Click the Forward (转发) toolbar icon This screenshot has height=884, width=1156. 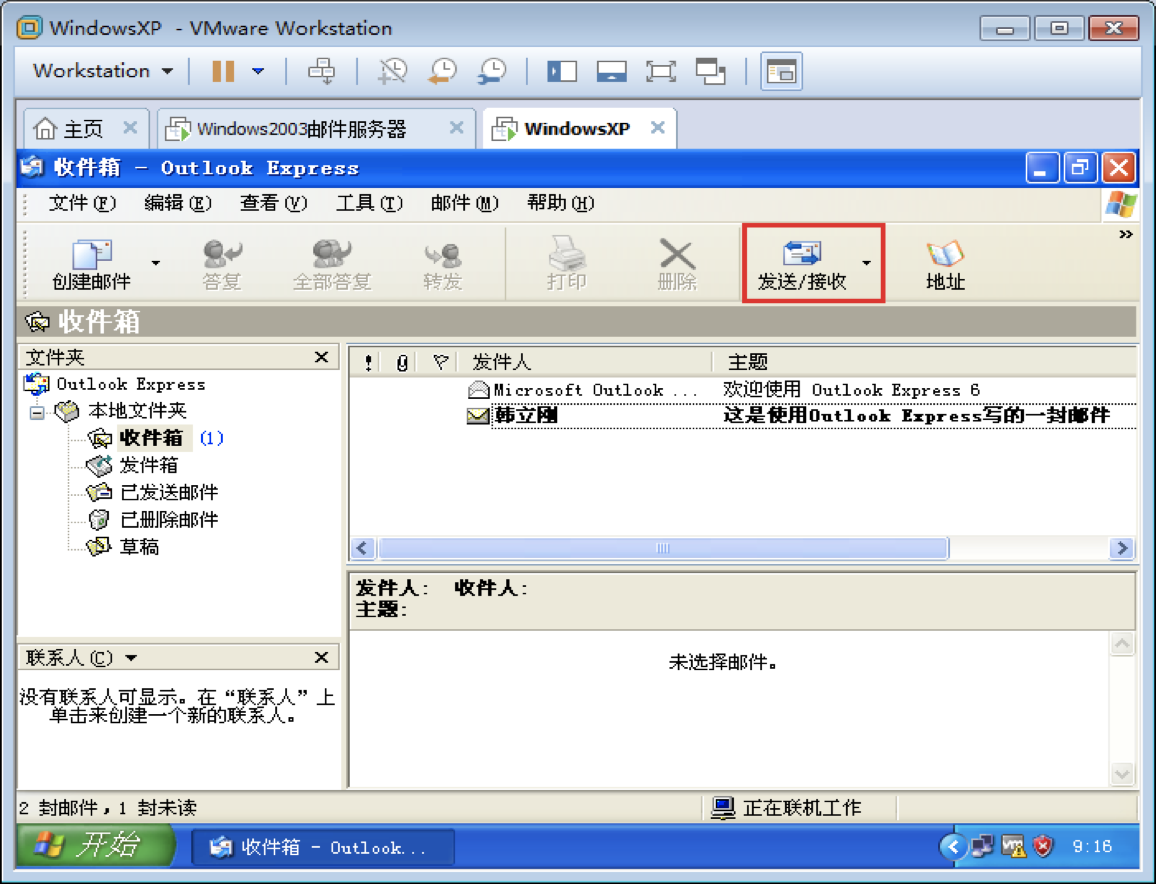(x=442, y=264)
